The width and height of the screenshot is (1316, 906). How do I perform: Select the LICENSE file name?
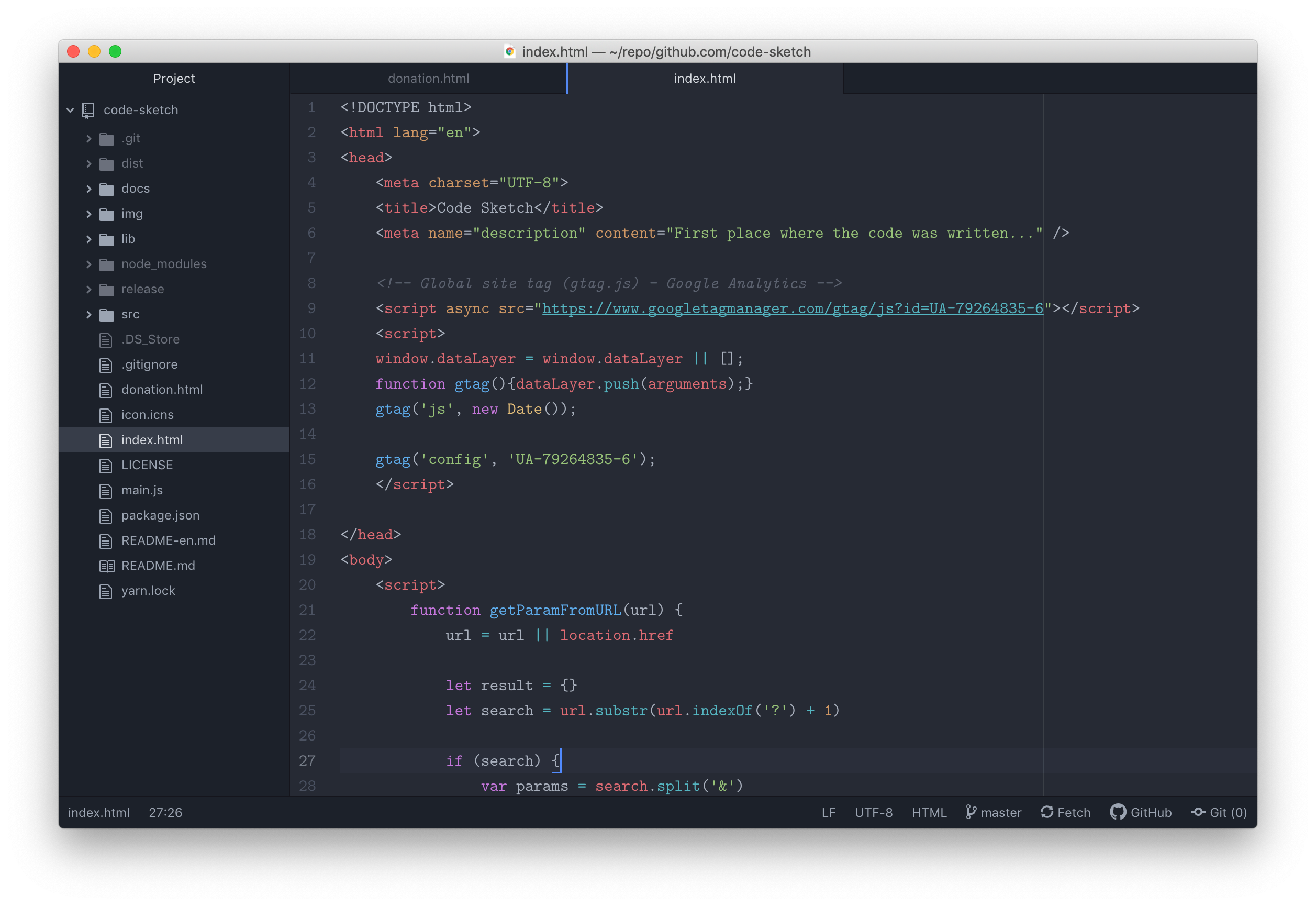147,466
